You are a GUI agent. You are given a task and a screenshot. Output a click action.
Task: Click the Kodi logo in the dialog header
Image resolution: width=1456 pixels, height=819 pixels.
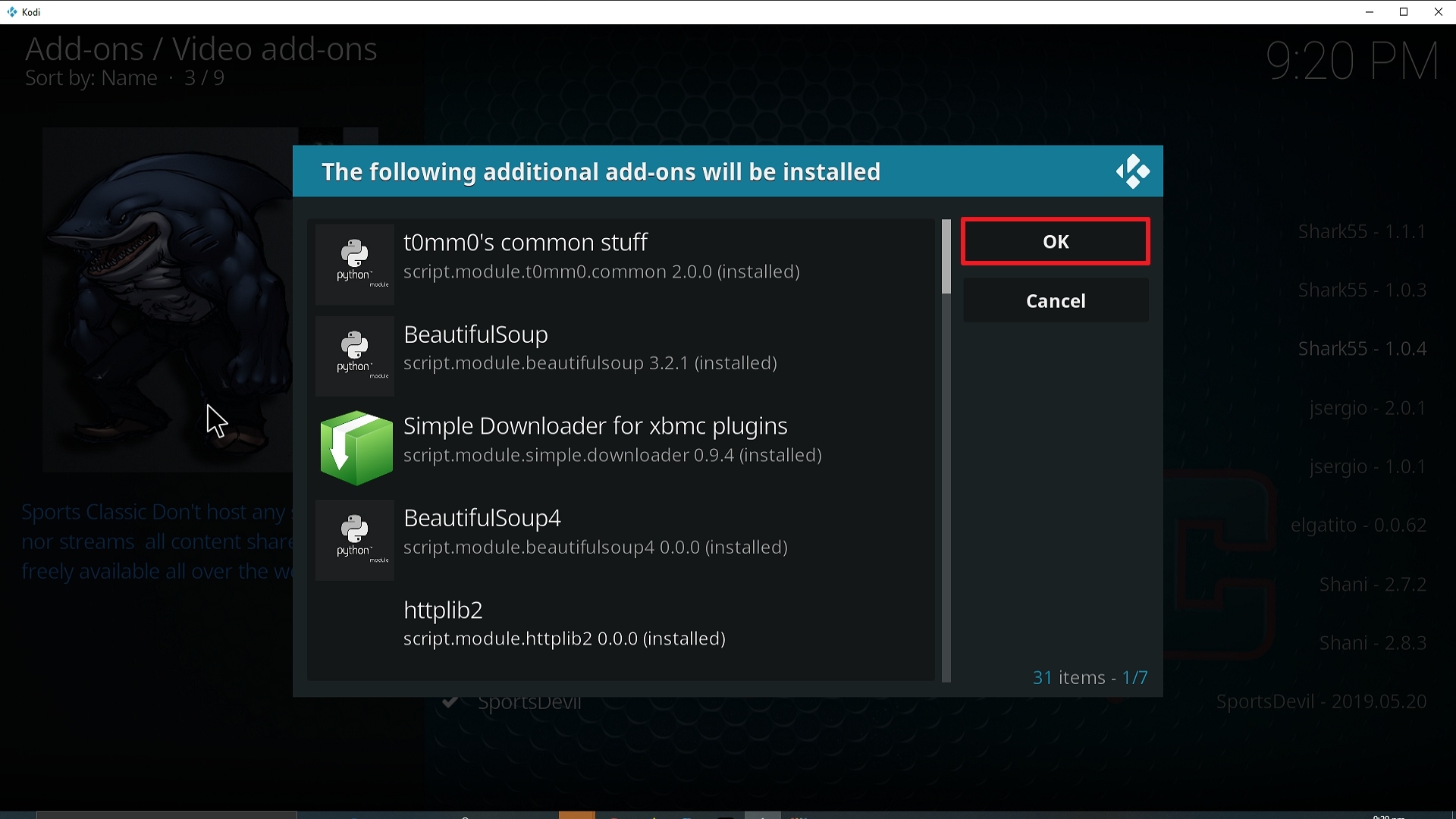pyautogui.click(x=1132, y=171)
